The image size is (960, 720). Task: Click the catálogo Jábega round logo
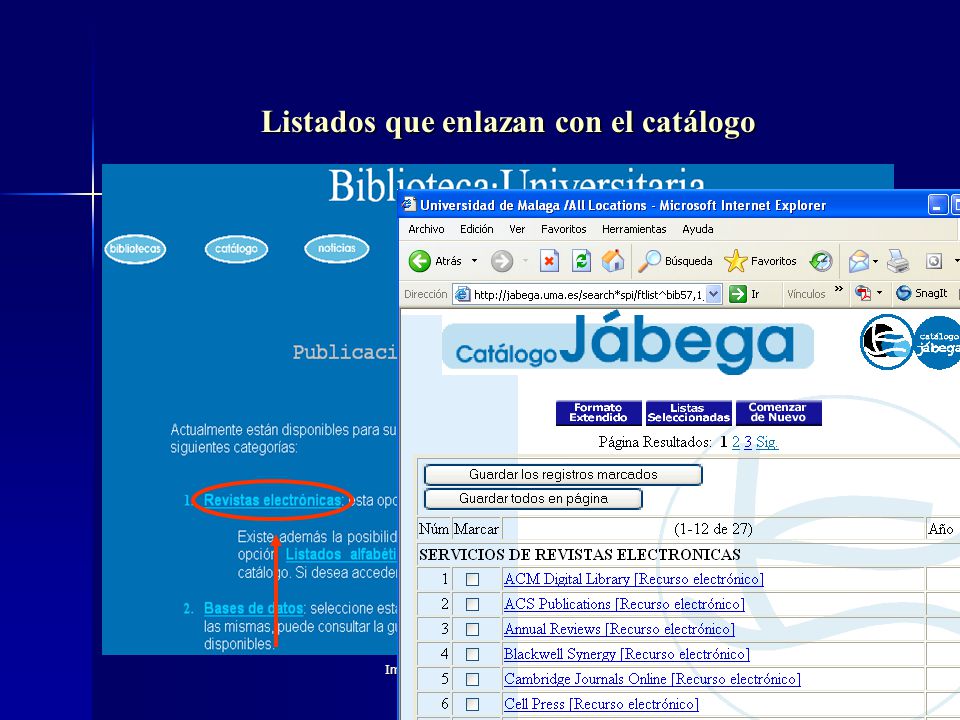click(x=938, y=343)
